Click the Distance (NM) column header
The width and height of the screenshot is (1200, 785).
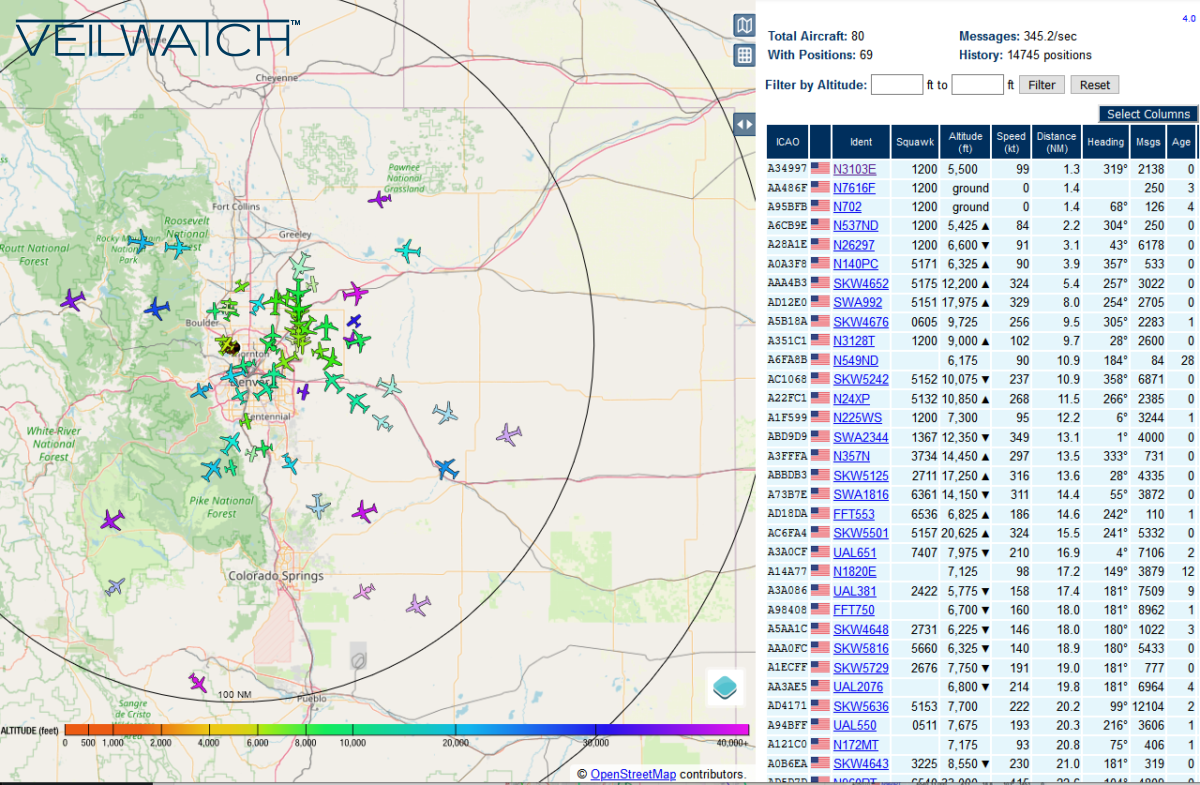(1056, 141)
